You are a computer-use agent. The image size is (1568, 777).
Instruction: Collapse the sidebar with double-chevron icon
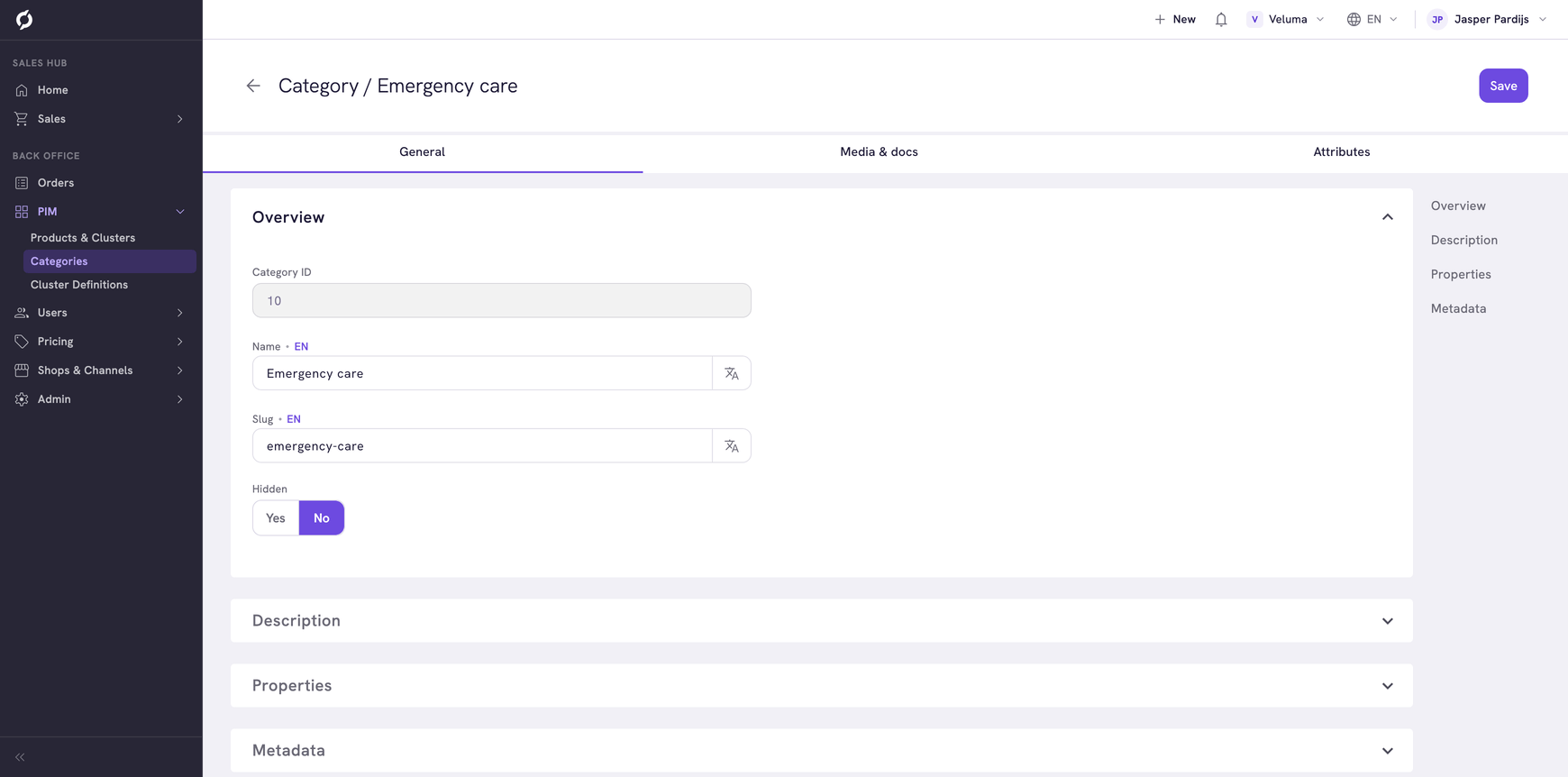(20, 757)
